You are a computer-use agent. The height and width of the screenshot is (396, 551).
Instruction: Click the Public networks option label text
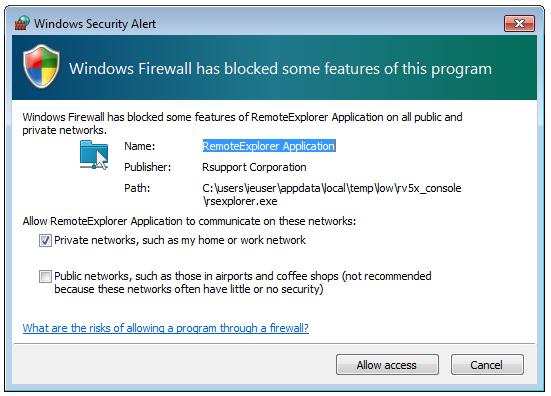click(x=243, y=283)
